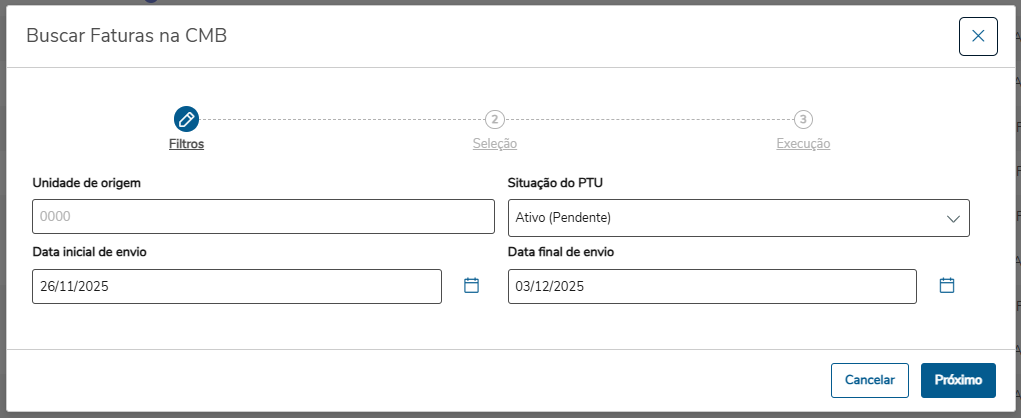Click the Situação do PTU label
Image resolution: width=1021 pixels, height=418 pixels.
click(555, 183)
